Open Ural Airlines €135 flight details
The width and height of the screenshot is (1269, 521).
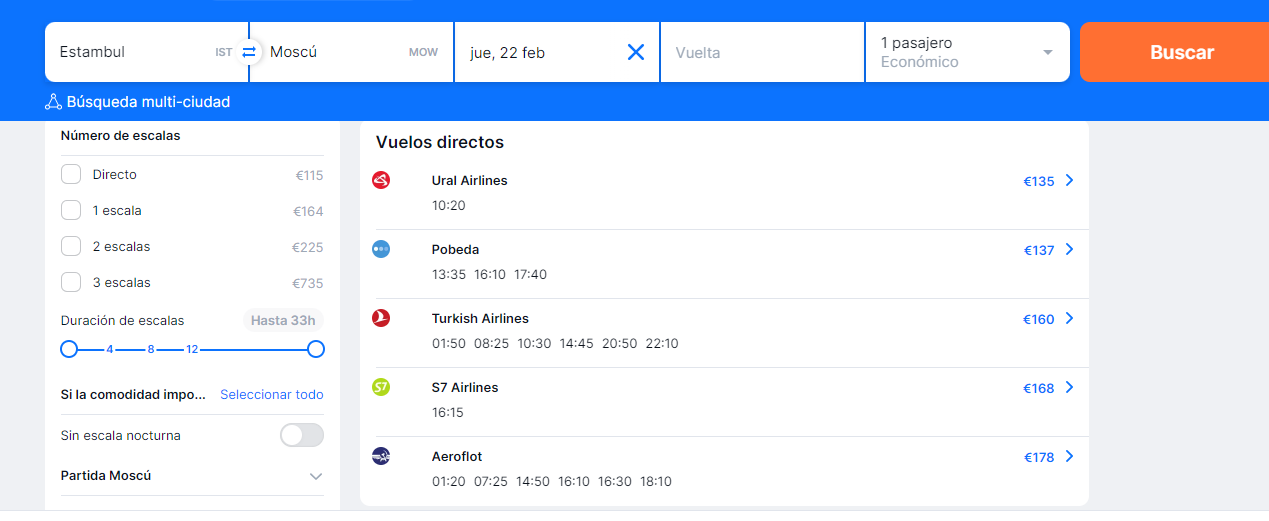pos(1048,181)
